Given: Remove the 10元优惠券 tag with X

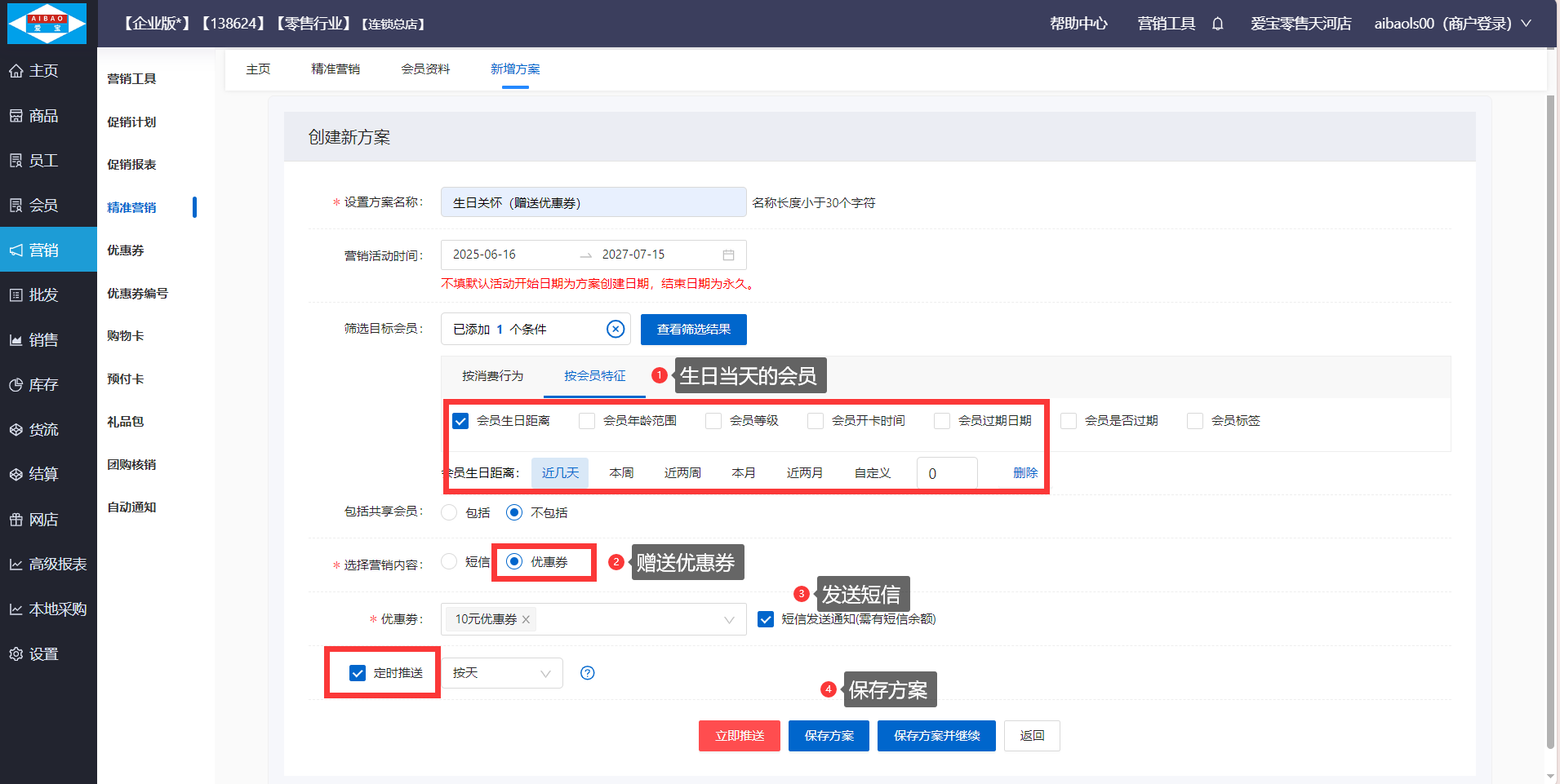Looking at the screenshot, I should pos(527,620).
